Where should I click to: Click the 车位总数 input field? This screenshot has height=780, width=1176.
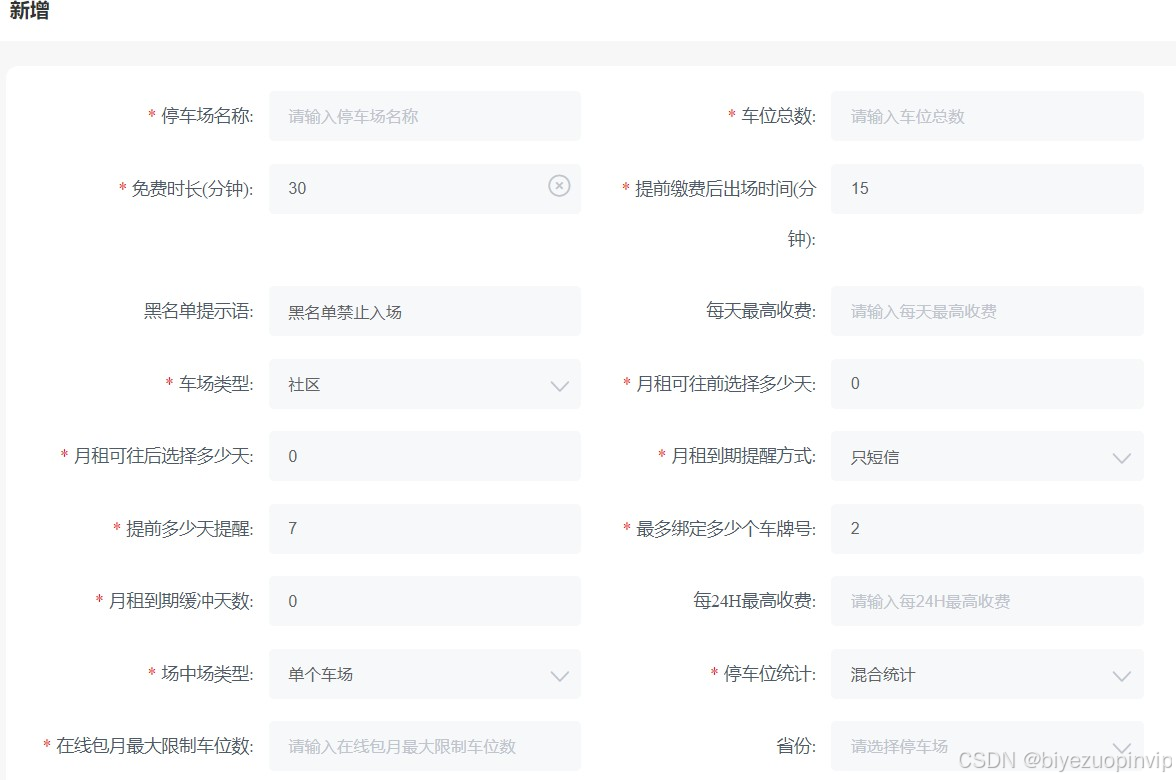[987, 116]
